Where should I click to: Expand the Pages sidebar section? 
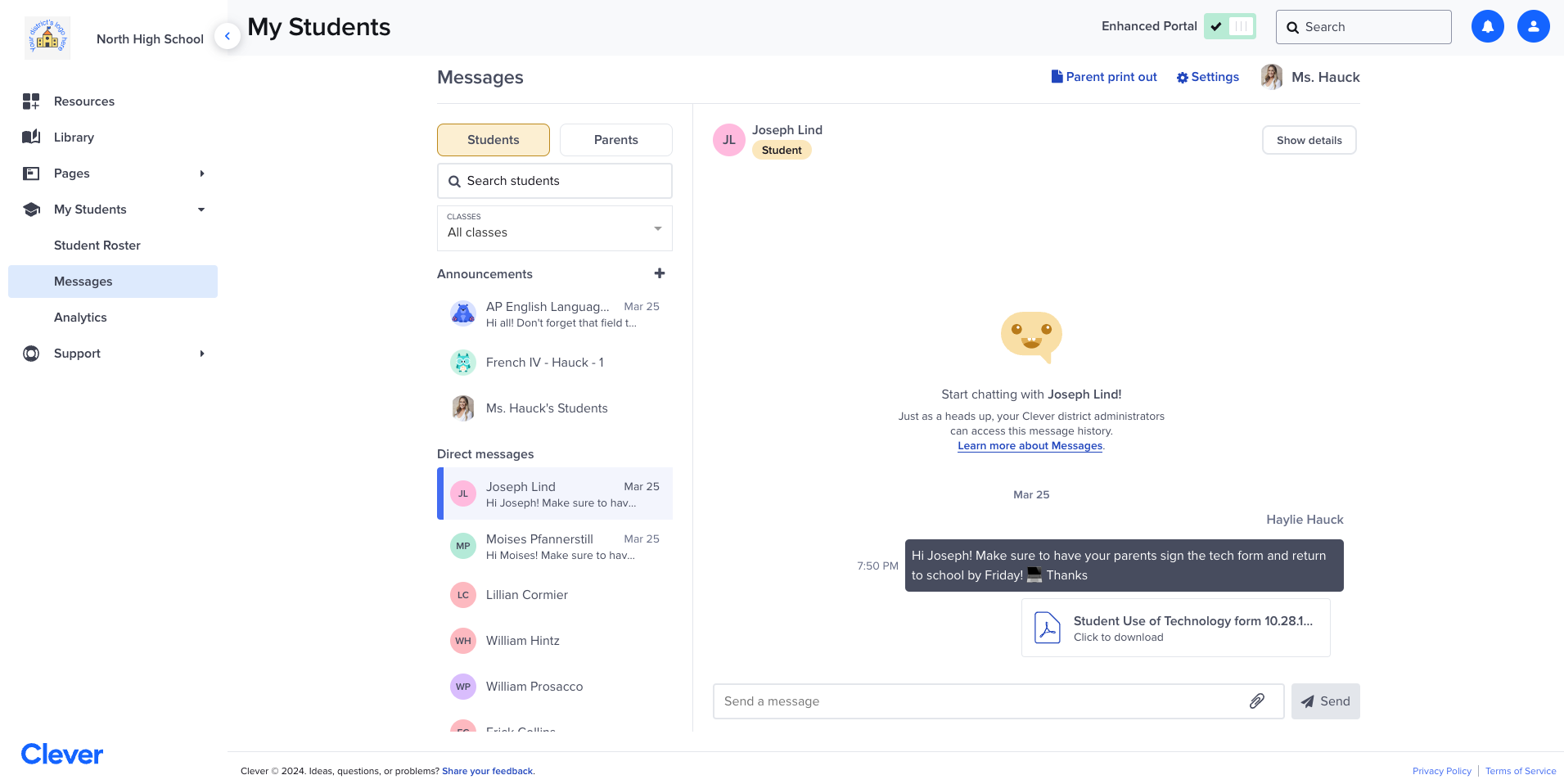pyautogui.click(x=201, y=173)
